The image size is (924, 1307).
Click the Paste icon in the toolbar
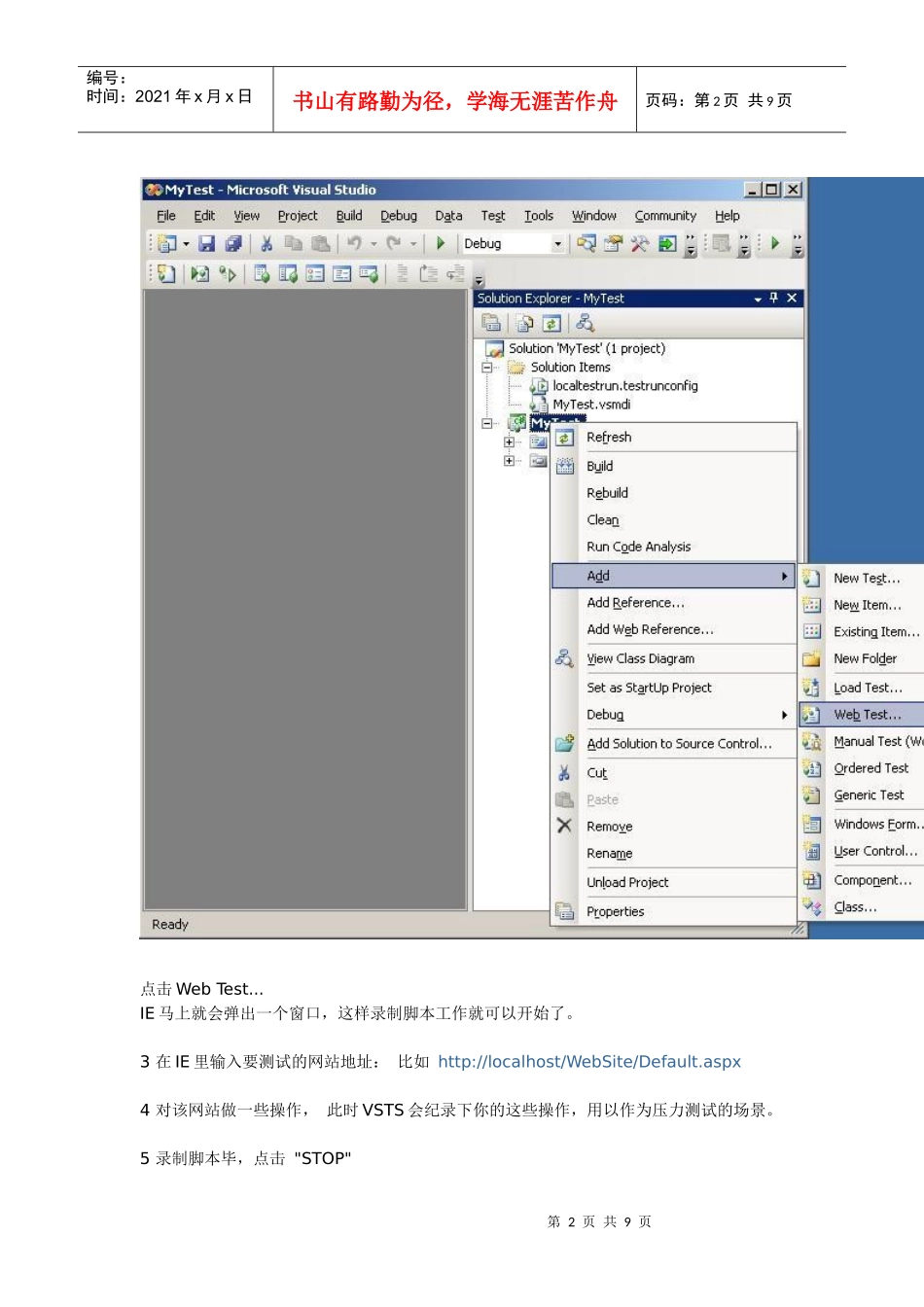tap(320, 244)
